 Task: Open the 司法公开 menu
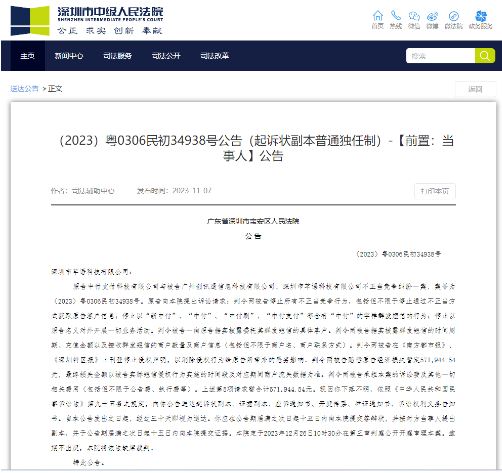click(x=166, y=56)
